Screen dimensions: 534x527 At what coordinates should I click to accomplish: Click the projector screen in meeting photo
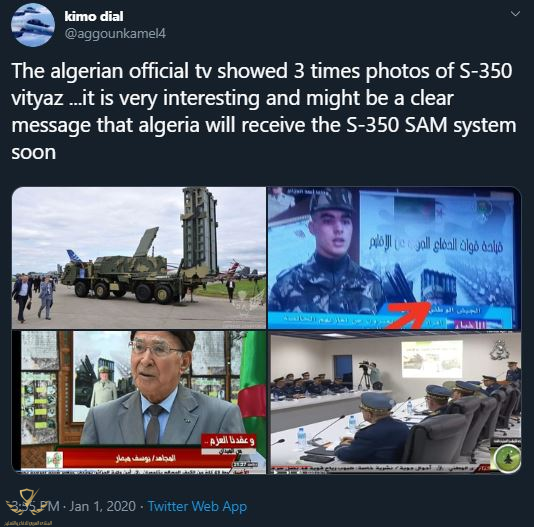point(431,359)
